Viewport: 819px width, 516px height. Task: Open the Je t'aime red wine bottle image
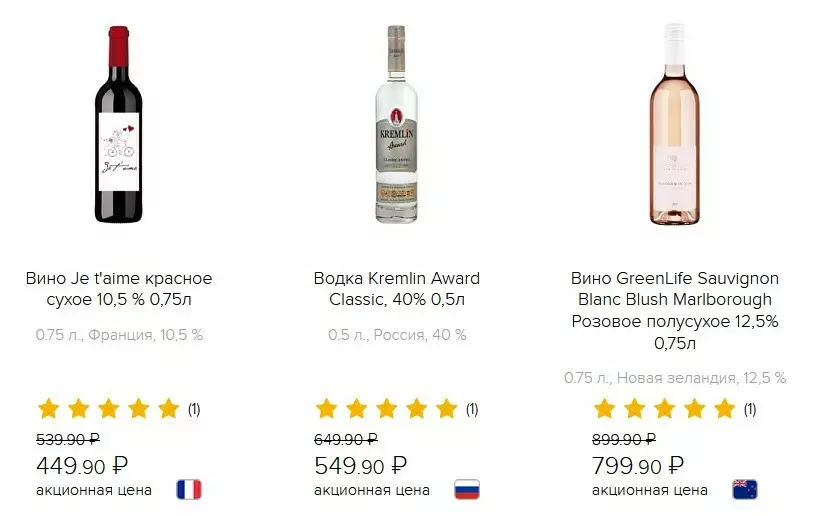click(x=119, y=124)
